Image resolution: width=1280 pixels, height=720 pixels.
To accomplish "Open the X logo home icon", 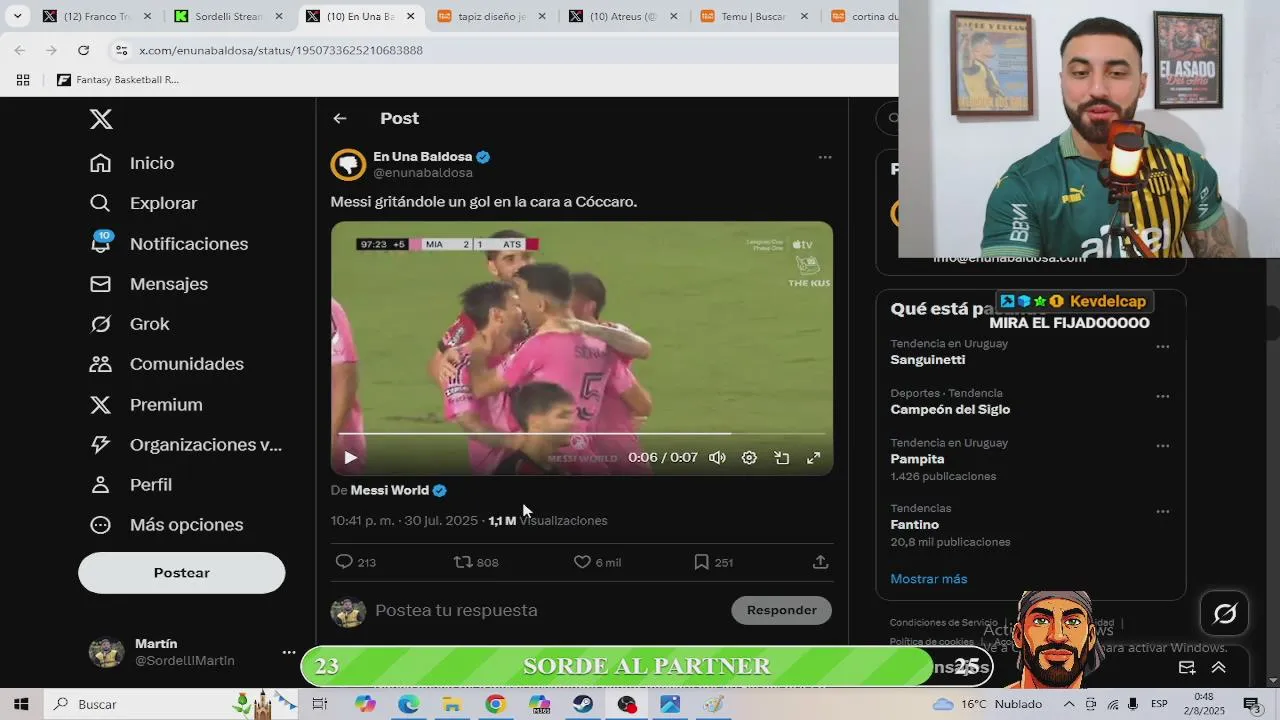I will (x=101, y=119).
